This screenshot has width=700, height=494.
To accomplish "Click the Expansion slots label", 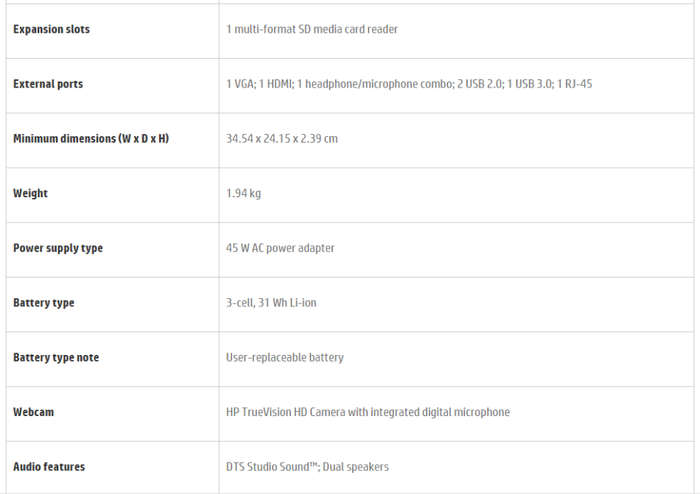I will (51, 29).
